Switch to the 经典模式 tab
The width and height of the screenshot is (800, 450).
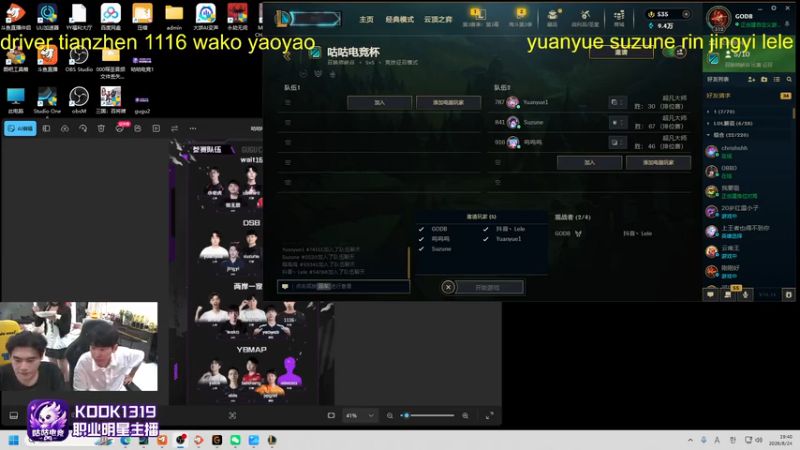399,19
